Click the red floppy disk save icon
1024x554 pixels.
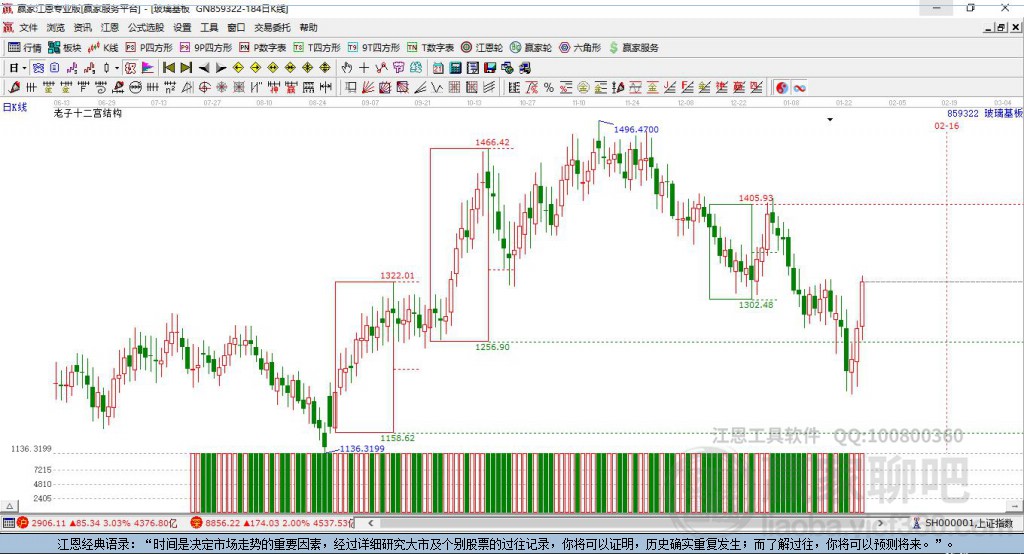[x=490, y=68]
